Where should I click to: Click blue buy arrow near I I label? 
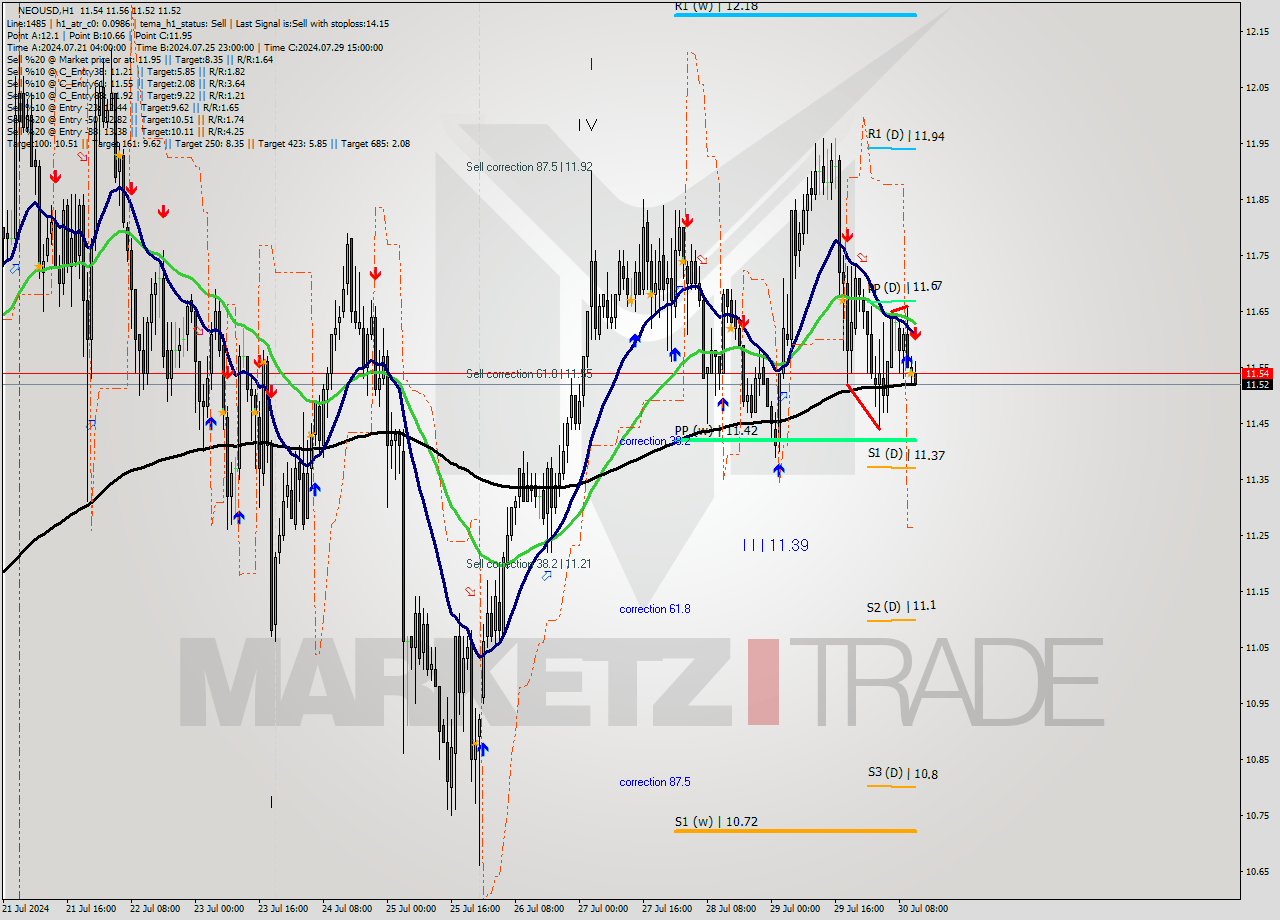pyautogui.click(x=779, y=469)
